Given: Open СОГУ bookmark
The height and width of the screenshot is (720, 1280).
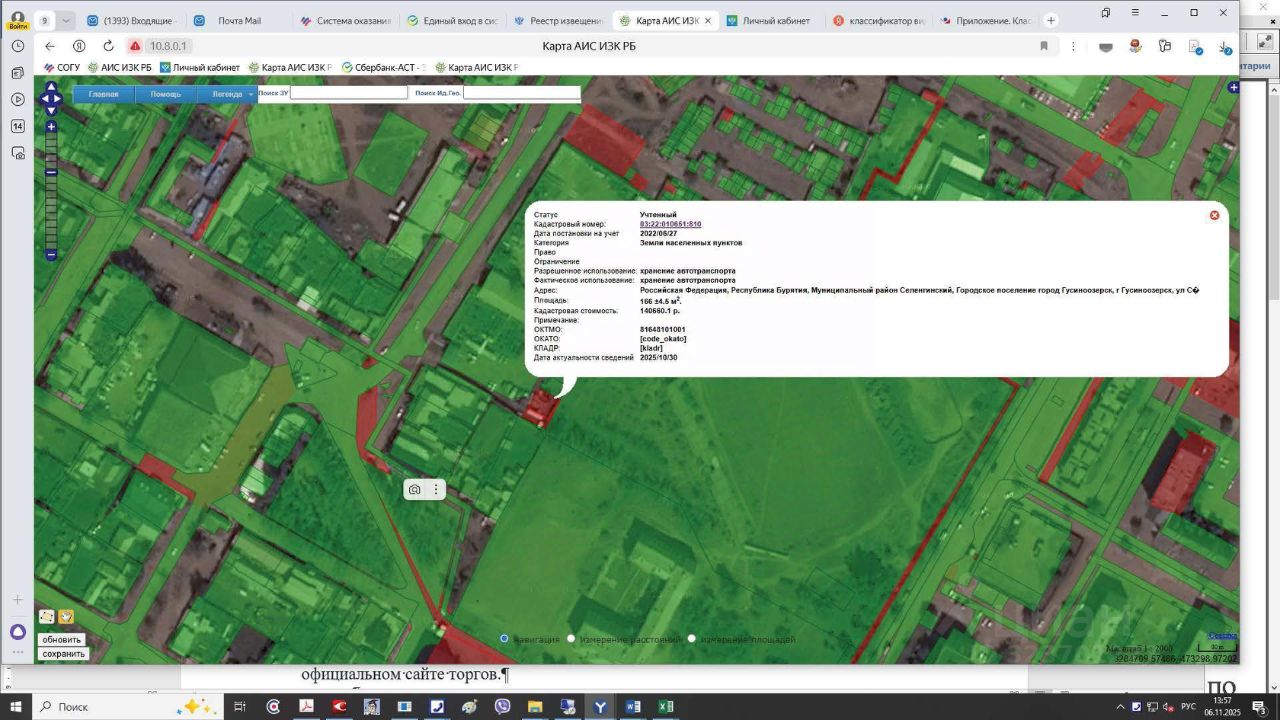Looking at the screenshot, I should click(x=62, y=67).
